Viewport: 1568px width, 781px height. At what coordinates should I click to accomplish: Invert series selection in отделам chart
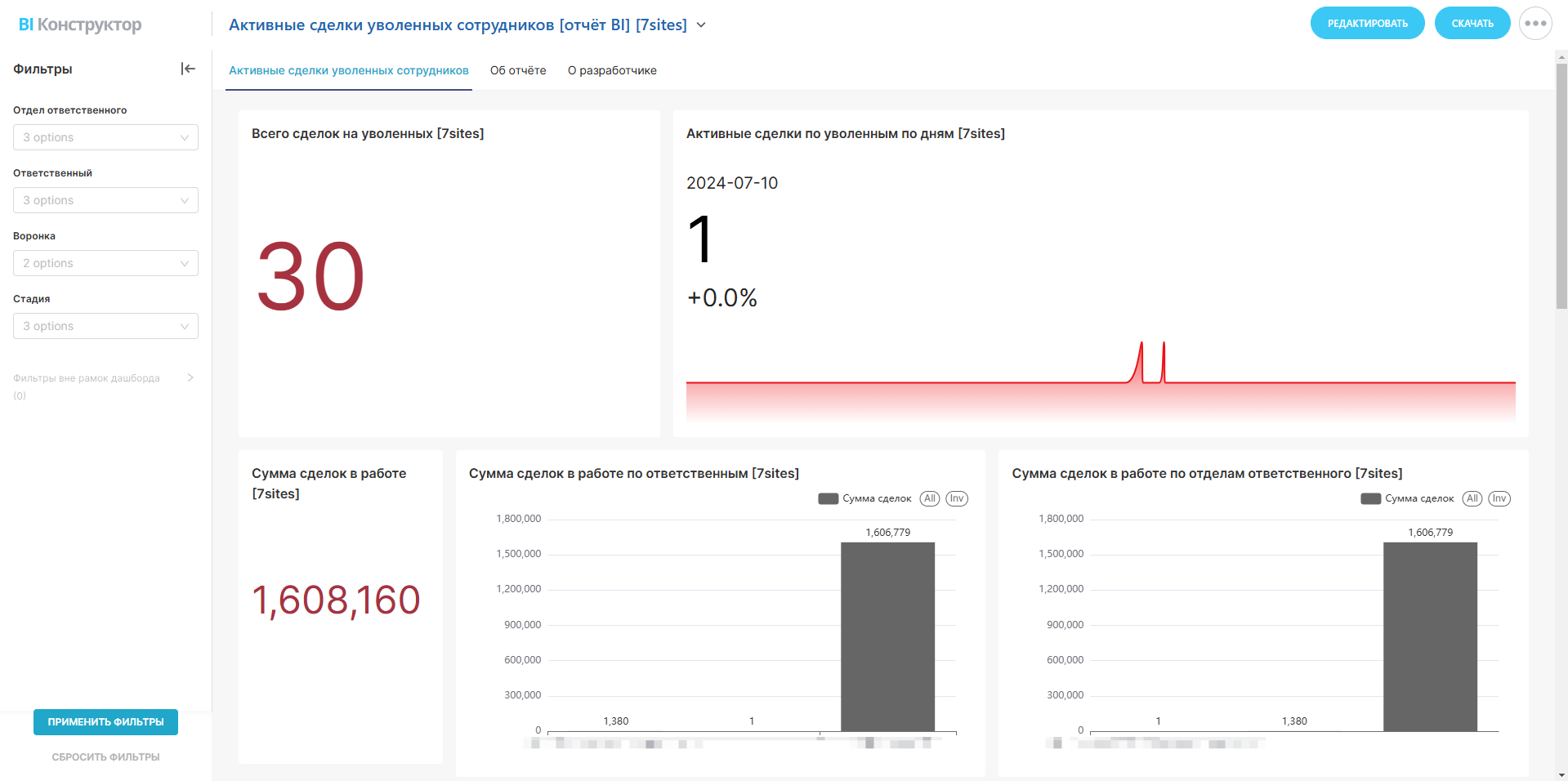[1499, 498]
